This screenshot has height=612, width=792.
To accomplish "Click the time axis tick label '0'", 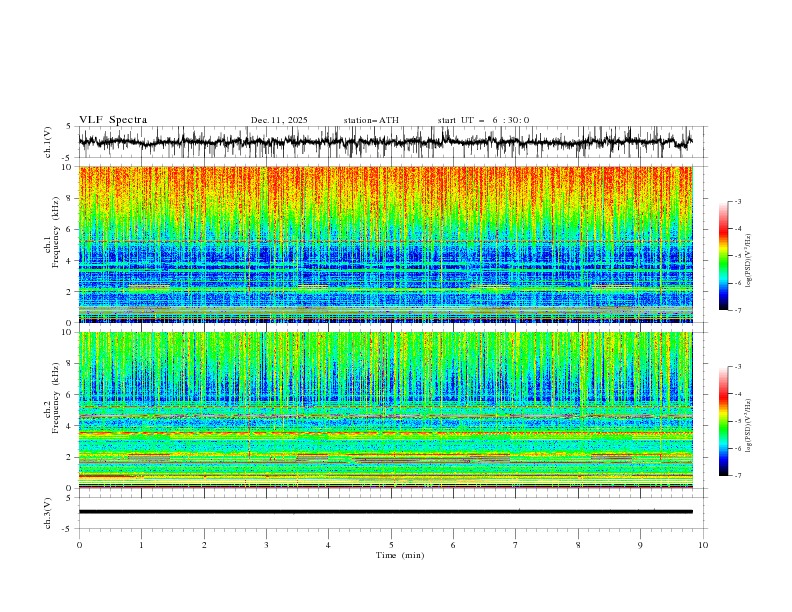I will (79, 545).
